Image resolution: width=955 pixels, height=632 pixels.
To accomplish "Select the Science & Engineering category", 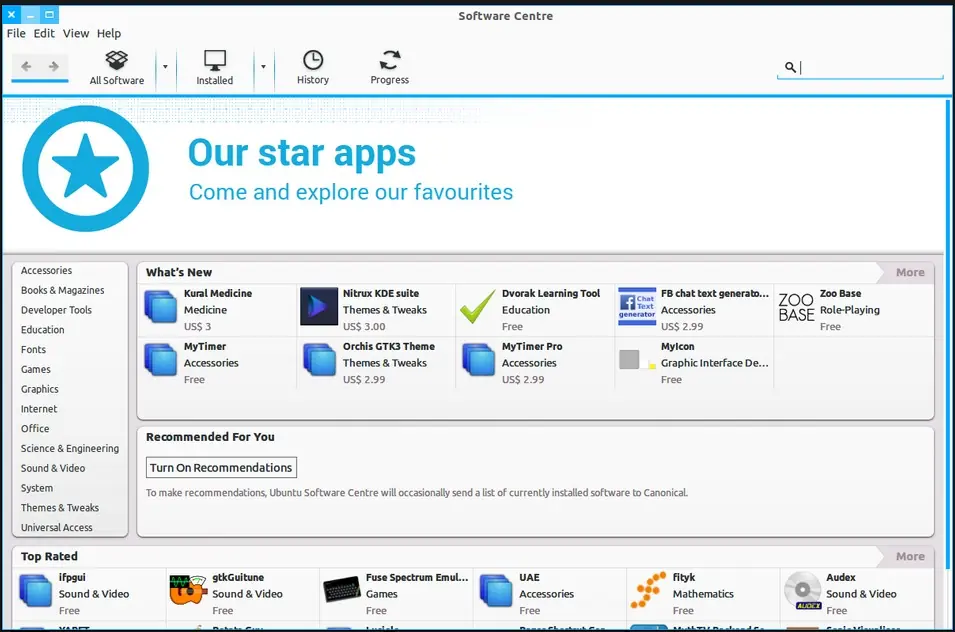I will (70, 449).
